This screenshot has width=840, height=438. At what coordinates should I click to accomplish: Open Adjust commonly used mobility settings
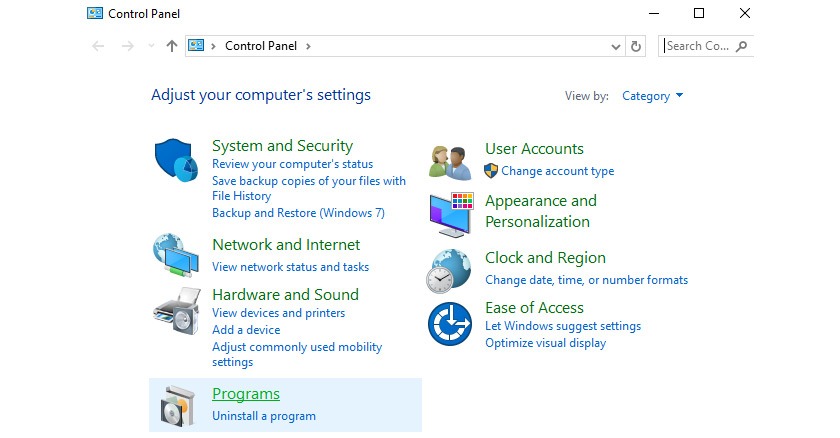click(297, 354)
